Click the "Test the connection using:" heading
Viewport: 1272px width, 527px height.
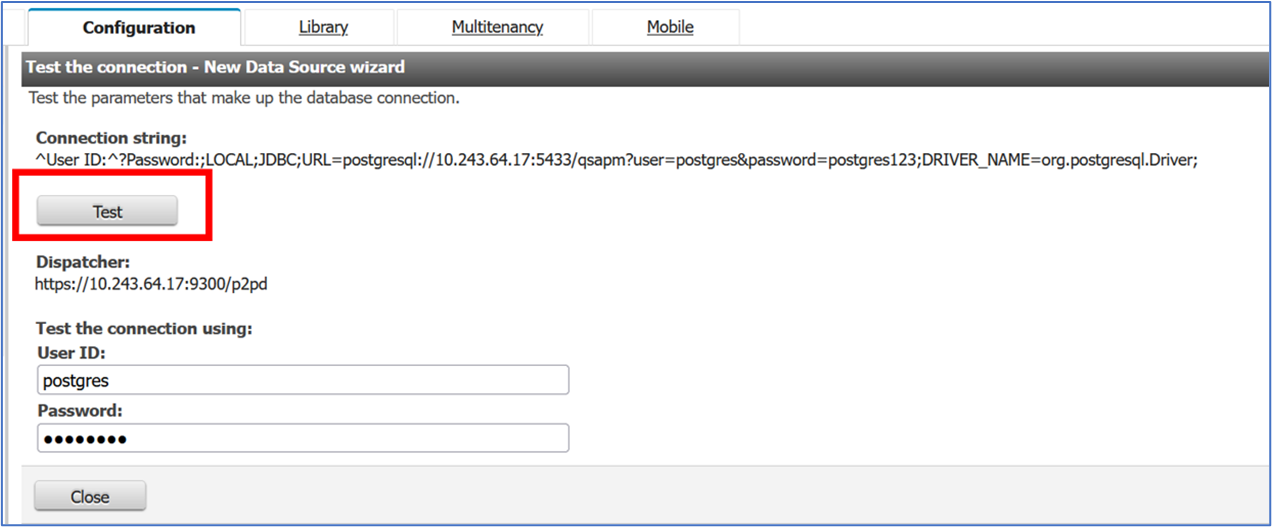click(x=144, y=328)
